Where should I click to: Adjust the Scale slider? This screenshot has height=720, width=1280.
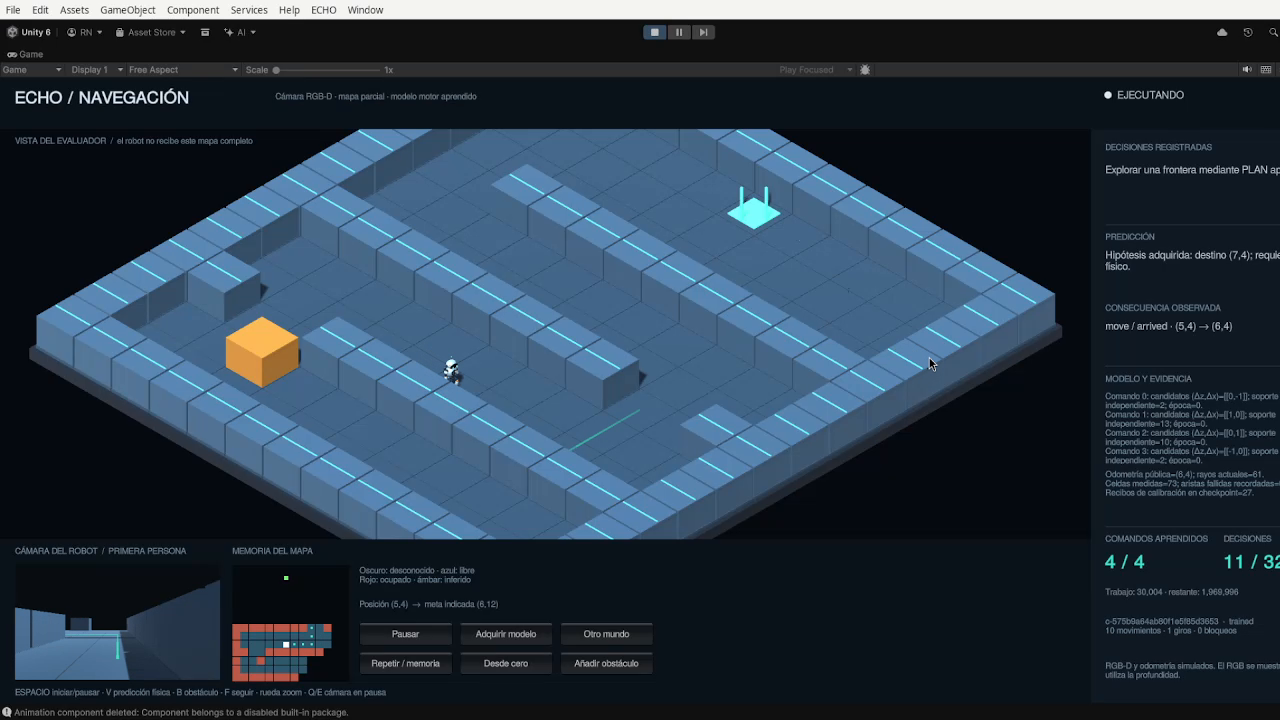(327, 70)
